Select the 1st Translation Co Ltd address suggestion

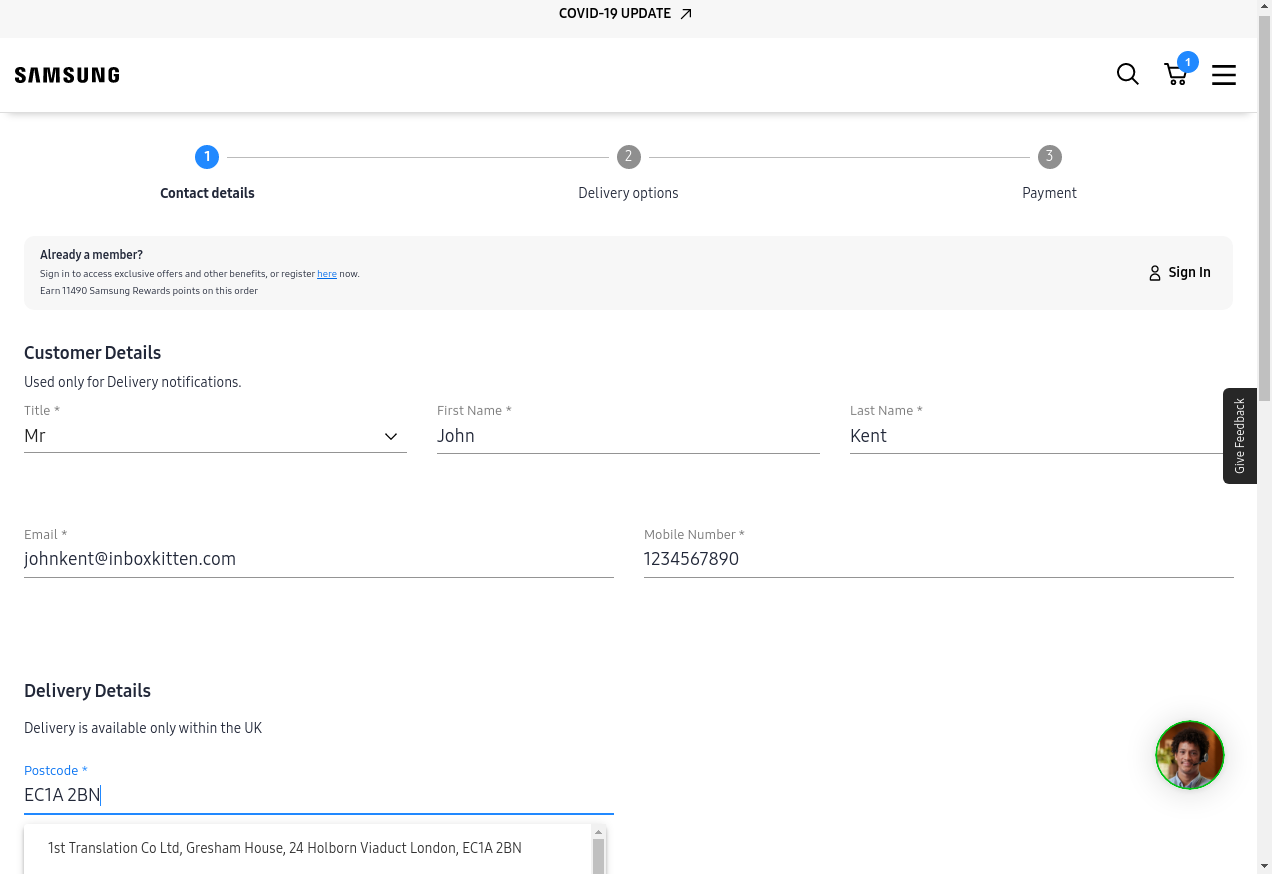pyautogui.click(x=285, y=848)
